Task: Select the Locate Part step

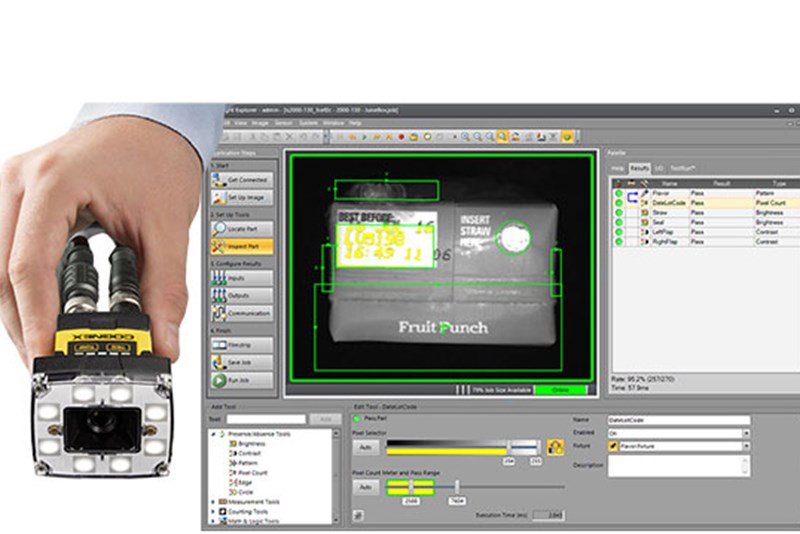Action: [242, 229]
